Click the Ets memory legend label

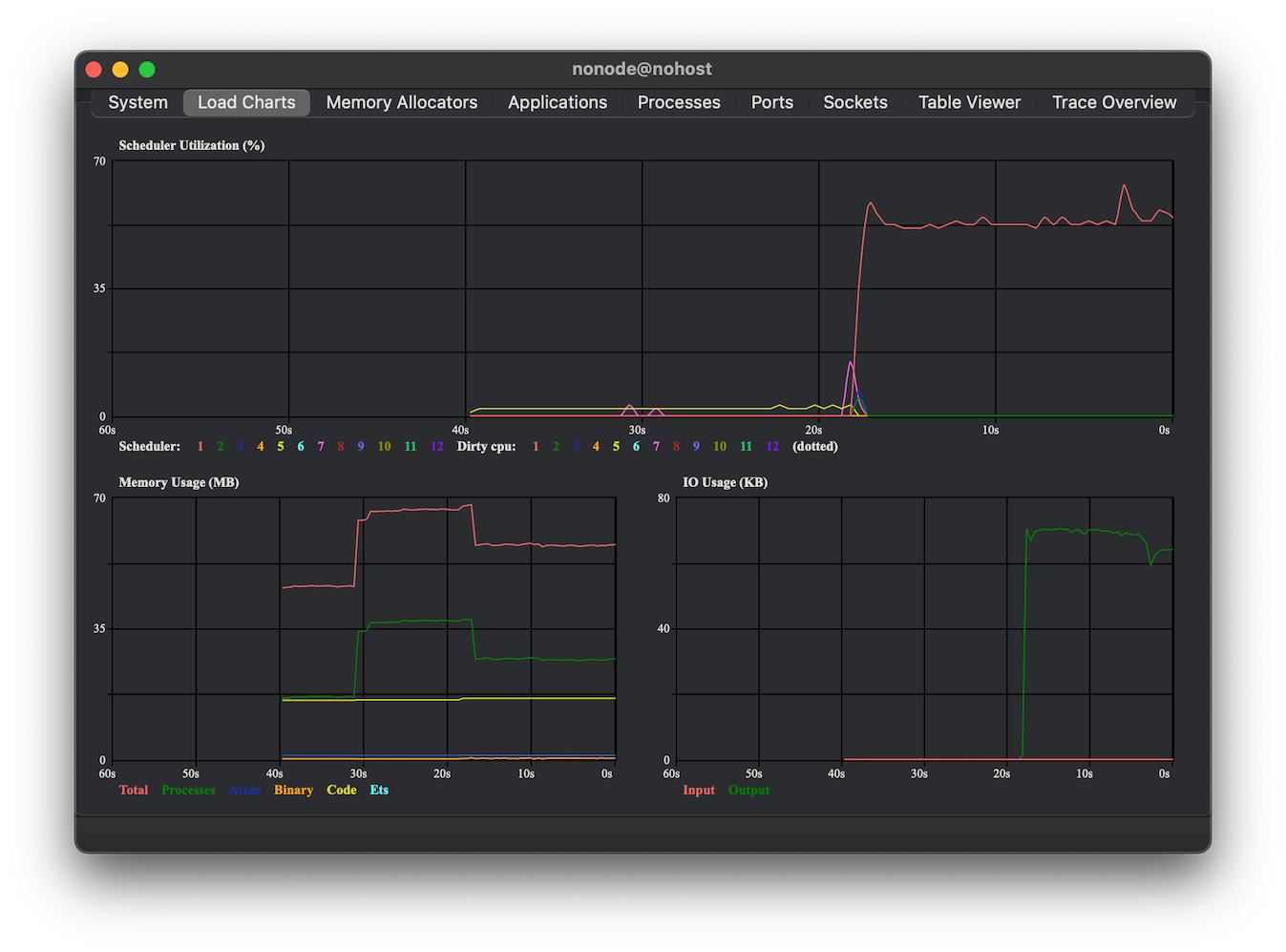pos(379,790)
